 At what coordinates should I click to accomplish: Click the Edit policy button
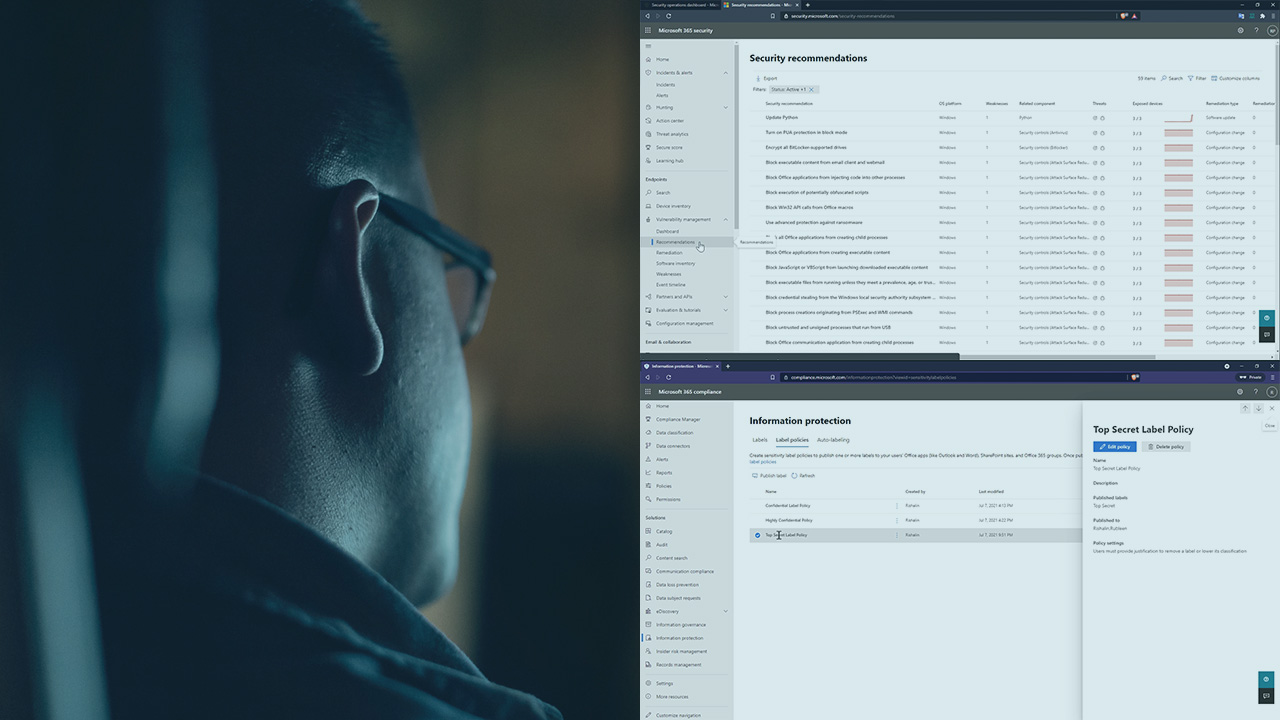click(x=1114, y=447)
